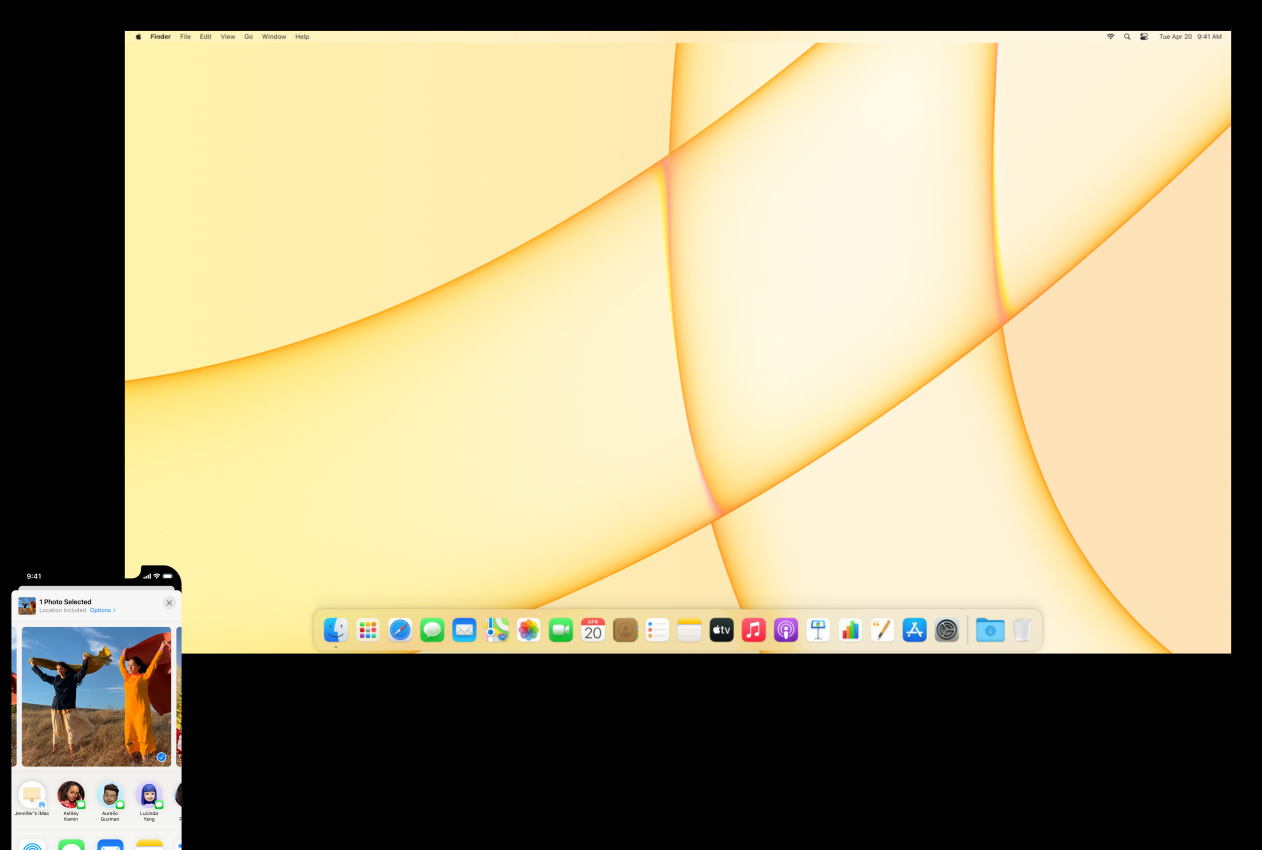Launch Safari from the Dock
This screenshot has width=1262, height=850.
[x=400, y=630]
